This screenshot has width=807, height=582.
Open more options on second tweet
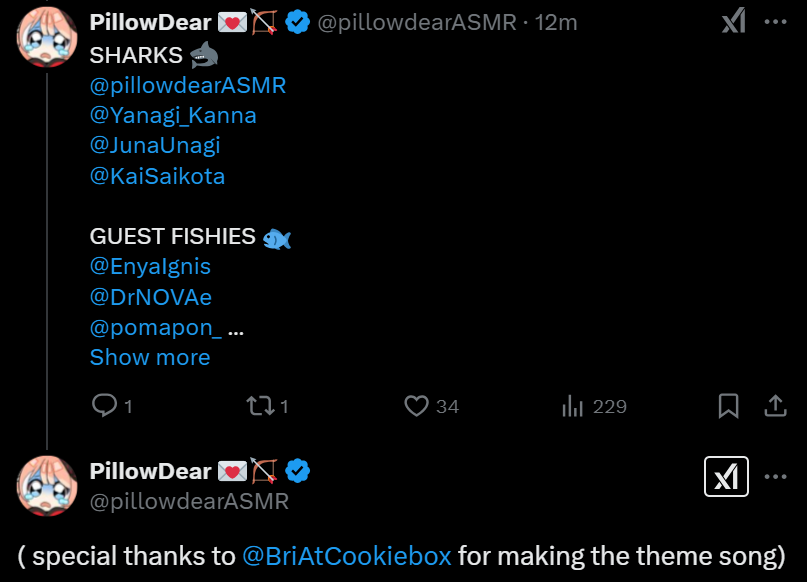point(775,477)
